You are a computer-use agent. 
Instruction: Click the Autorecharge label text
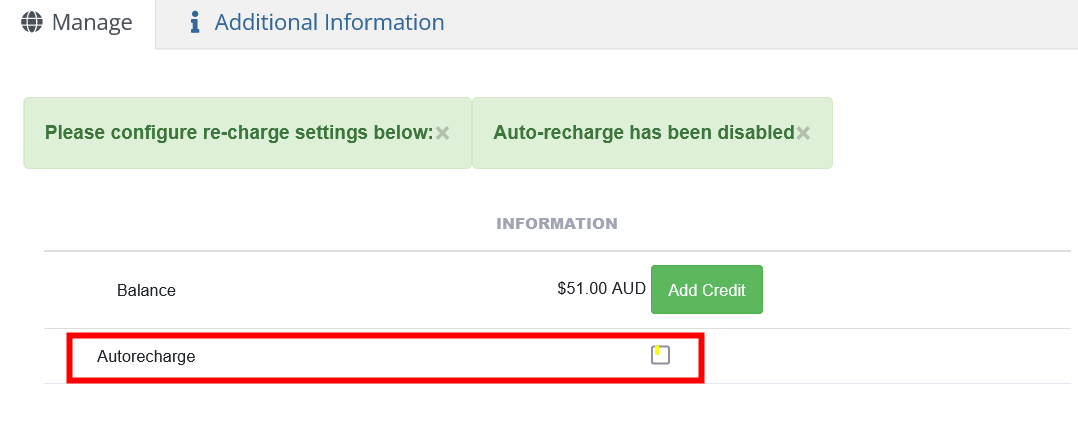146,356
